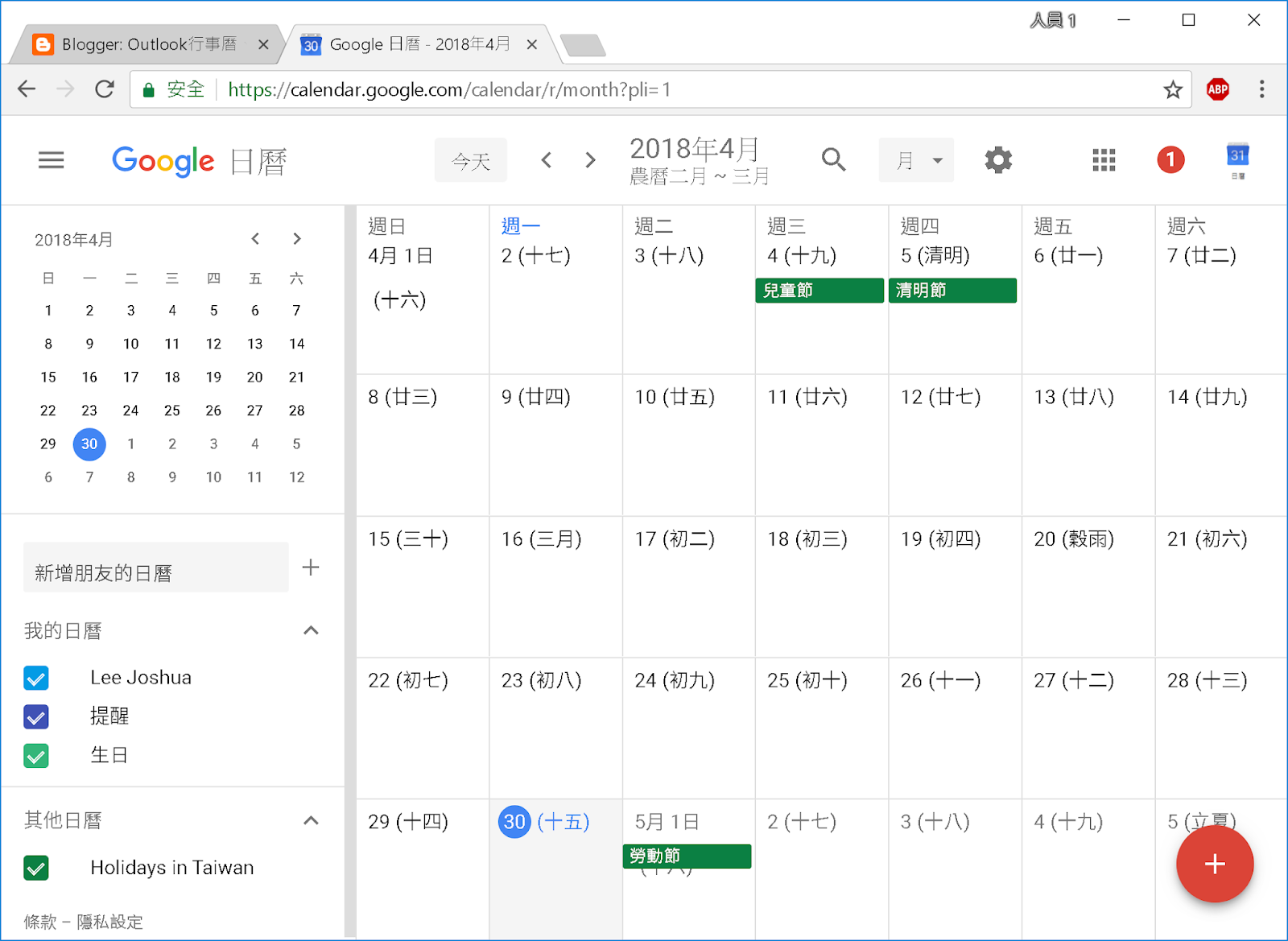Click the 今天 today button
The height and width of the screenshot is (941, 1288).
click(x=471, y=161)
